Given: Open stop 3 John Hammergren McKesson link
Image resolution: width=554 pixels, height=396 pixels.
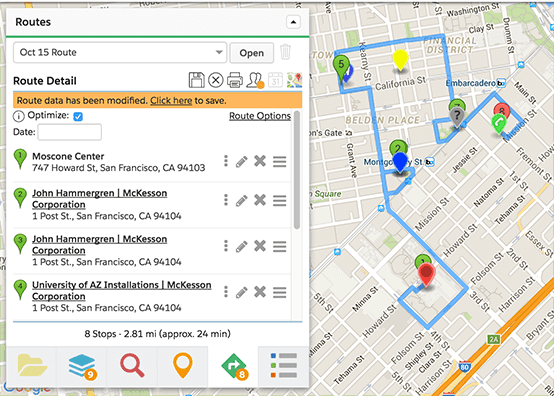Looking at the screenshot, I should 99,245.
